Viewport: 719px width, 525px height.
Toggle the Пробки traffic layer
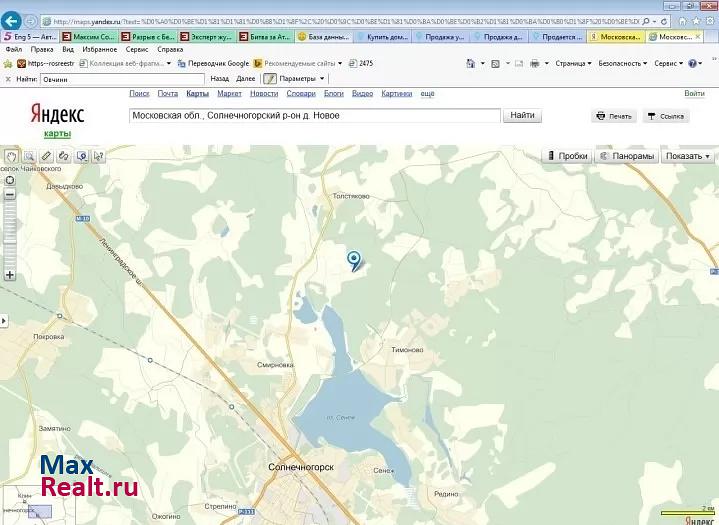click(566, 156)
